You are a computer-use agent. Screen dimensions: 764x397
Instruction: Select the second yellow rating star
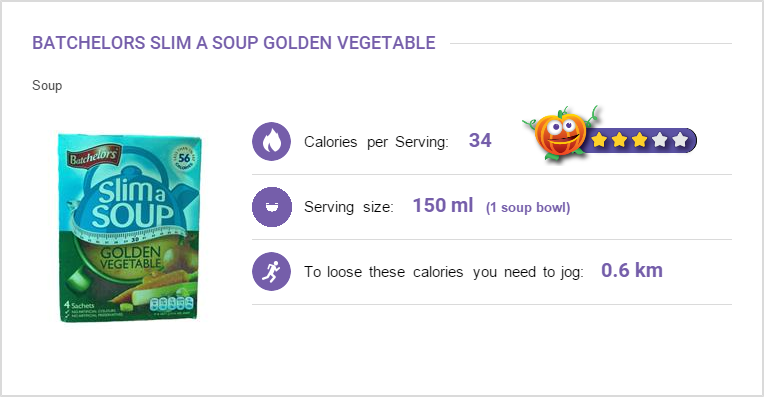619,140
